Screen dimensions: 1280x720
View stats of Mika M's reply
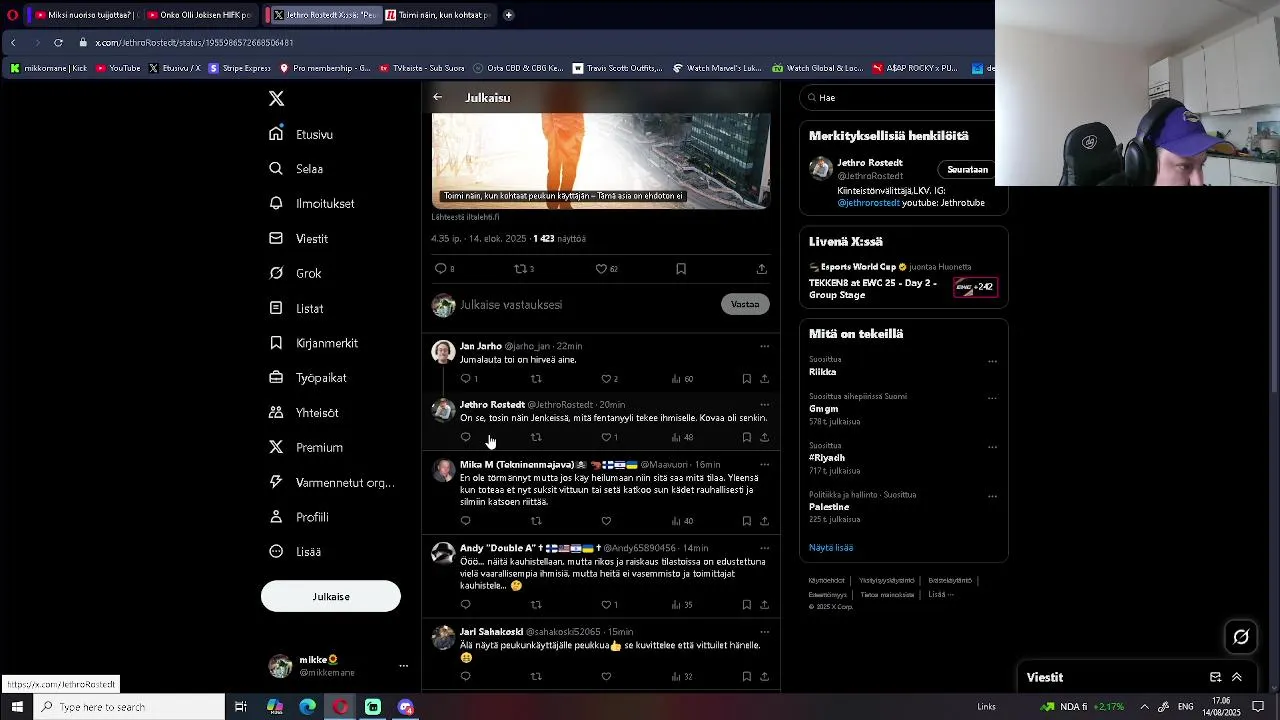click(x=682, y=521)
